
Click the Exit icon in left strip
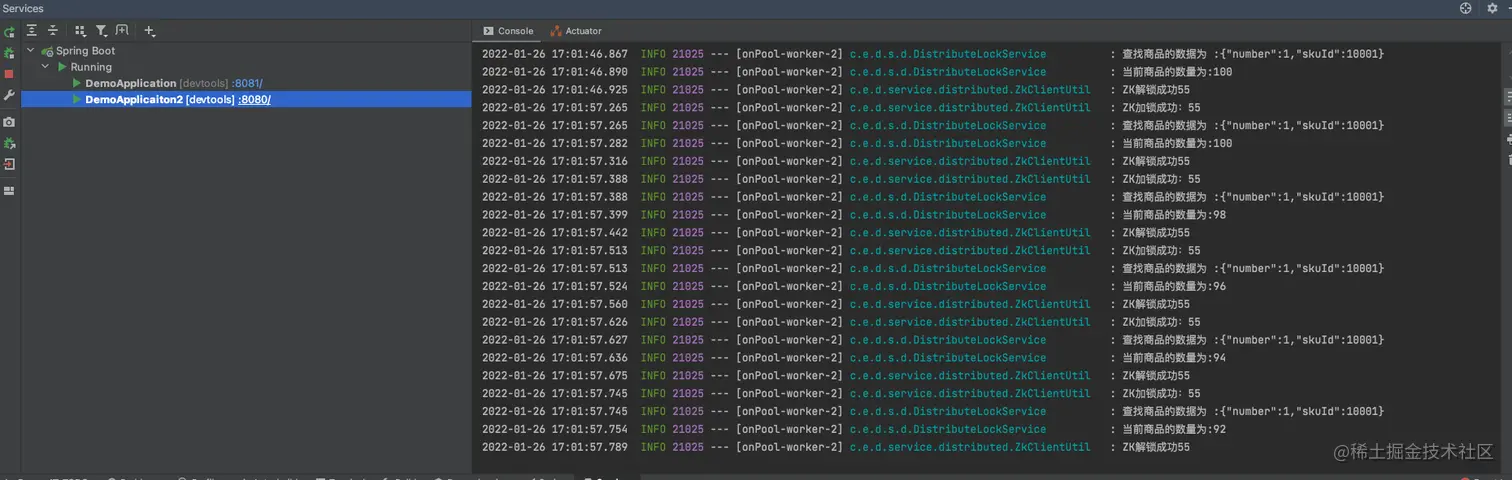pos(9,164)
